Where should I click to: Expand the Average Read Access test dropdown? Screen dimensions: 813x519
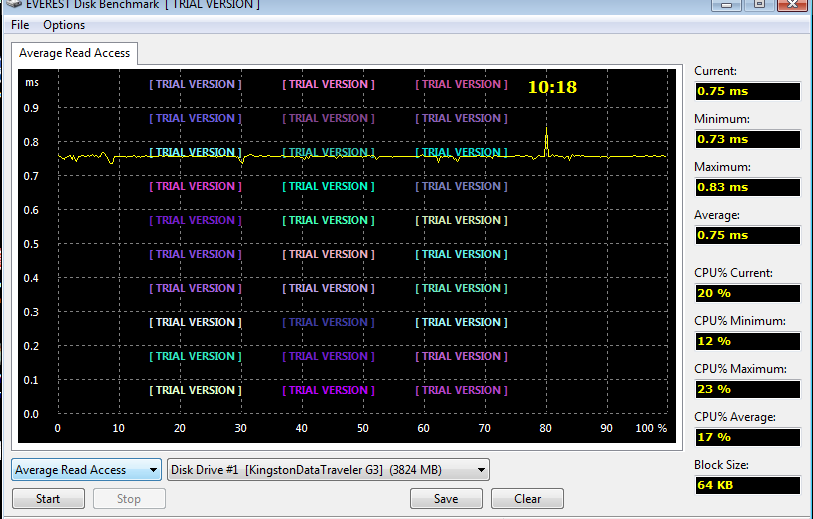click(86, 470)
